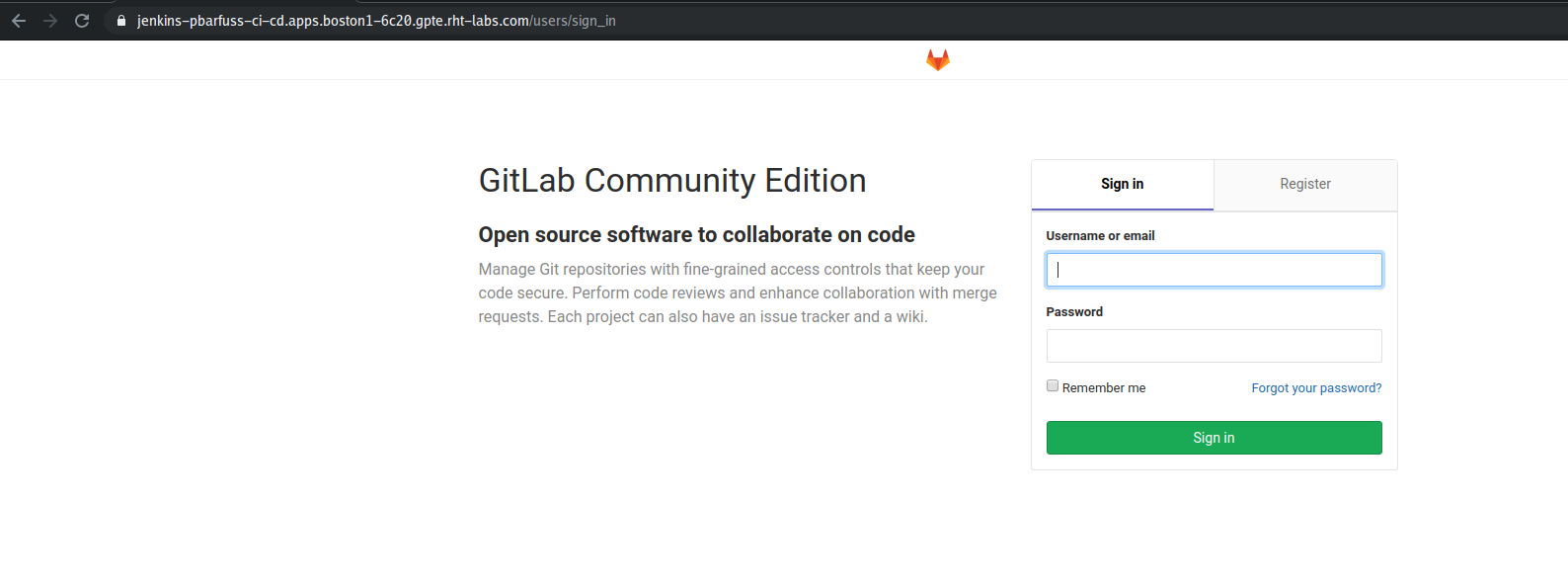Screen dimensions: 1568x585
Task: Click the GitLab Community Edition heading
Action: pos(672,181)
